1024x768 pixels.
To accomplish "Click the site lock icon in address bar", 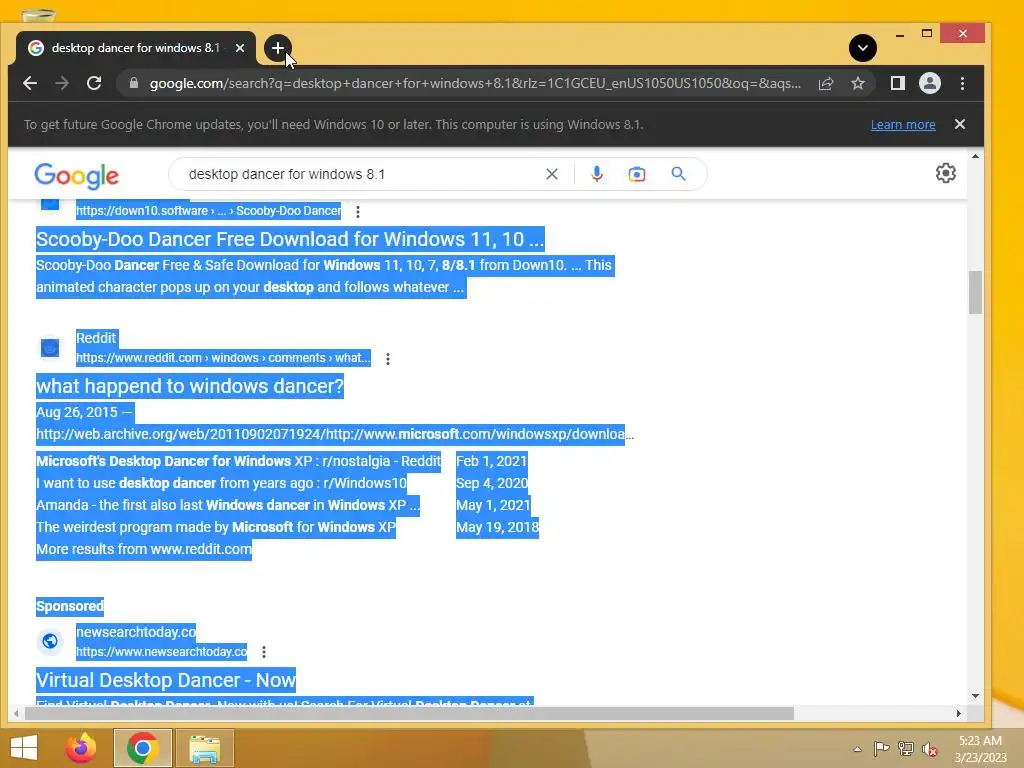I will pos(134,83).
